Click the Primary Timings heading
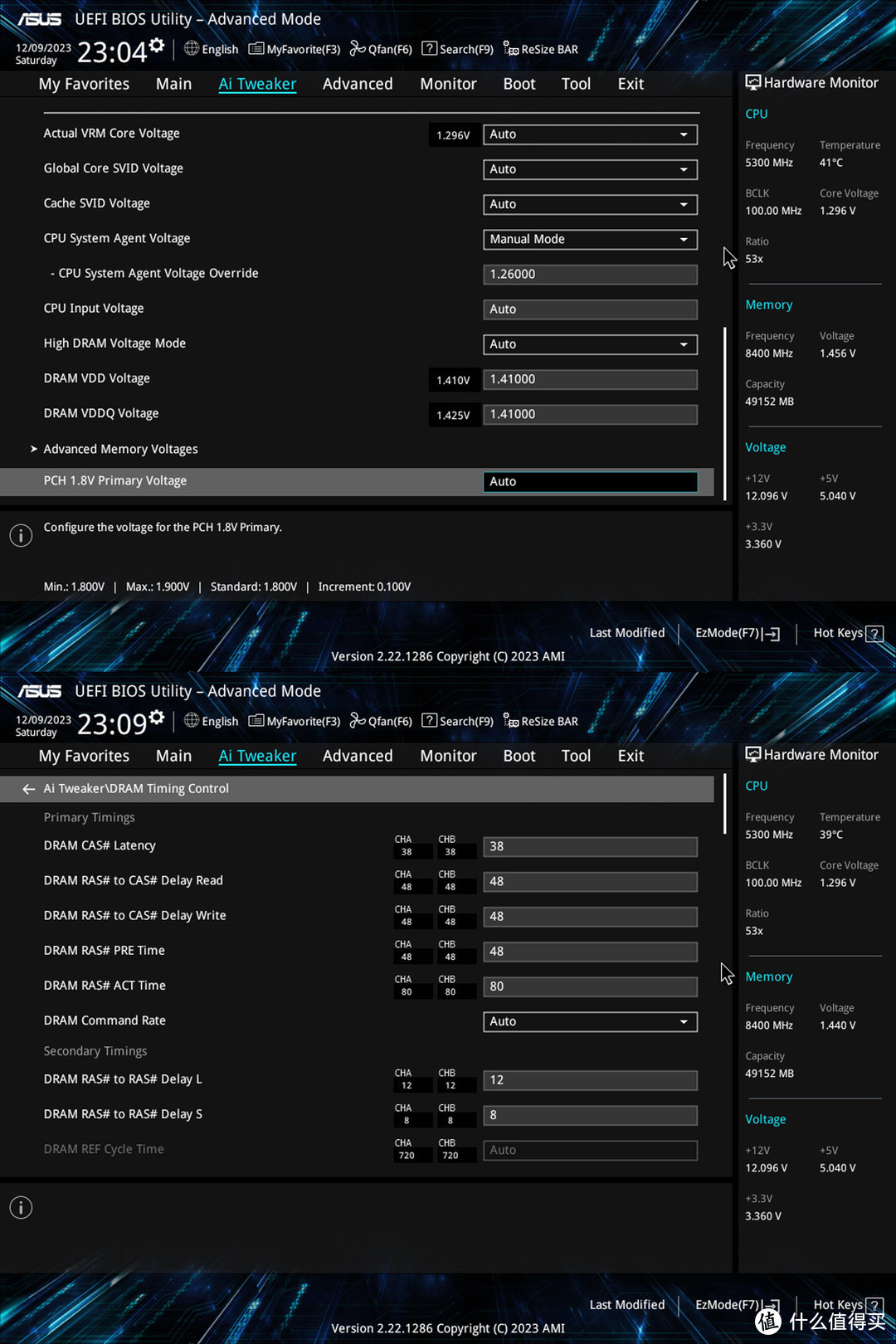 pos(89,817)
